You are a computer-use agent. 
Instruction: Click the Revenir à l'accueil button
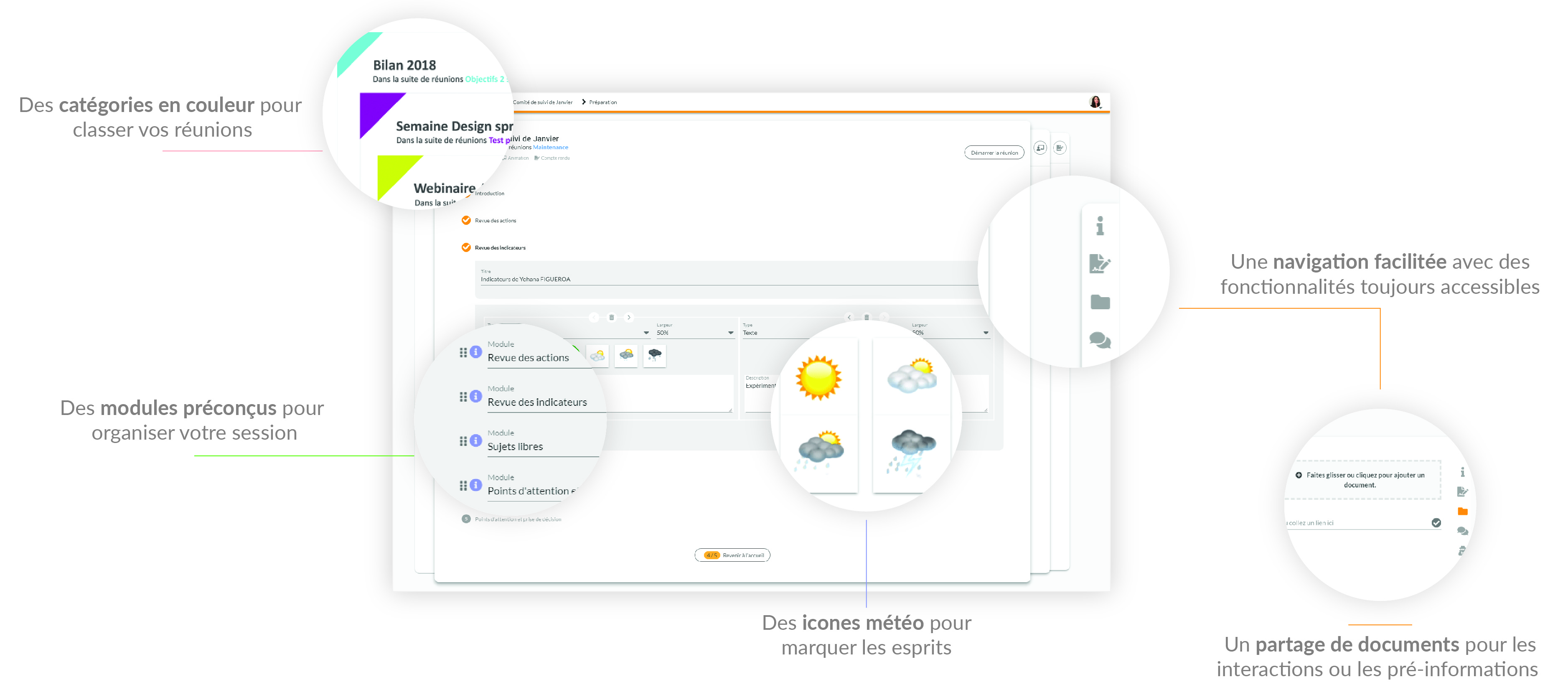coord(732,555)
